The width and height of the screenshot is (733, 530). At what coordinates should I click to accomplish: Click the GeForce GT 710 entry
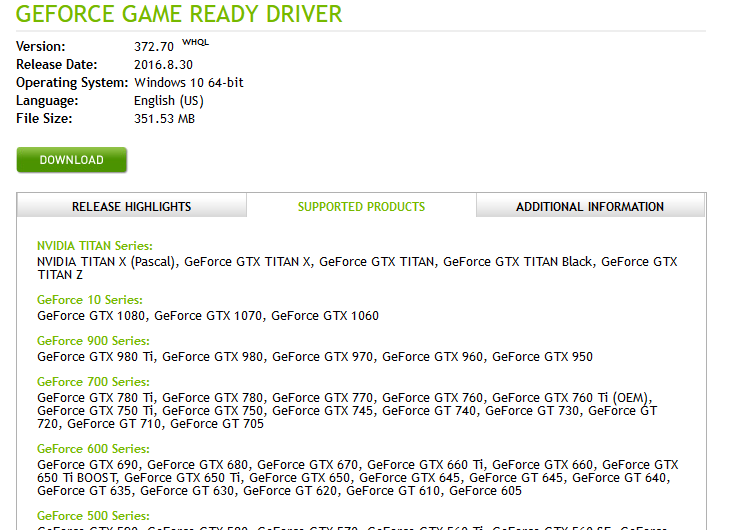coord(114,424)
